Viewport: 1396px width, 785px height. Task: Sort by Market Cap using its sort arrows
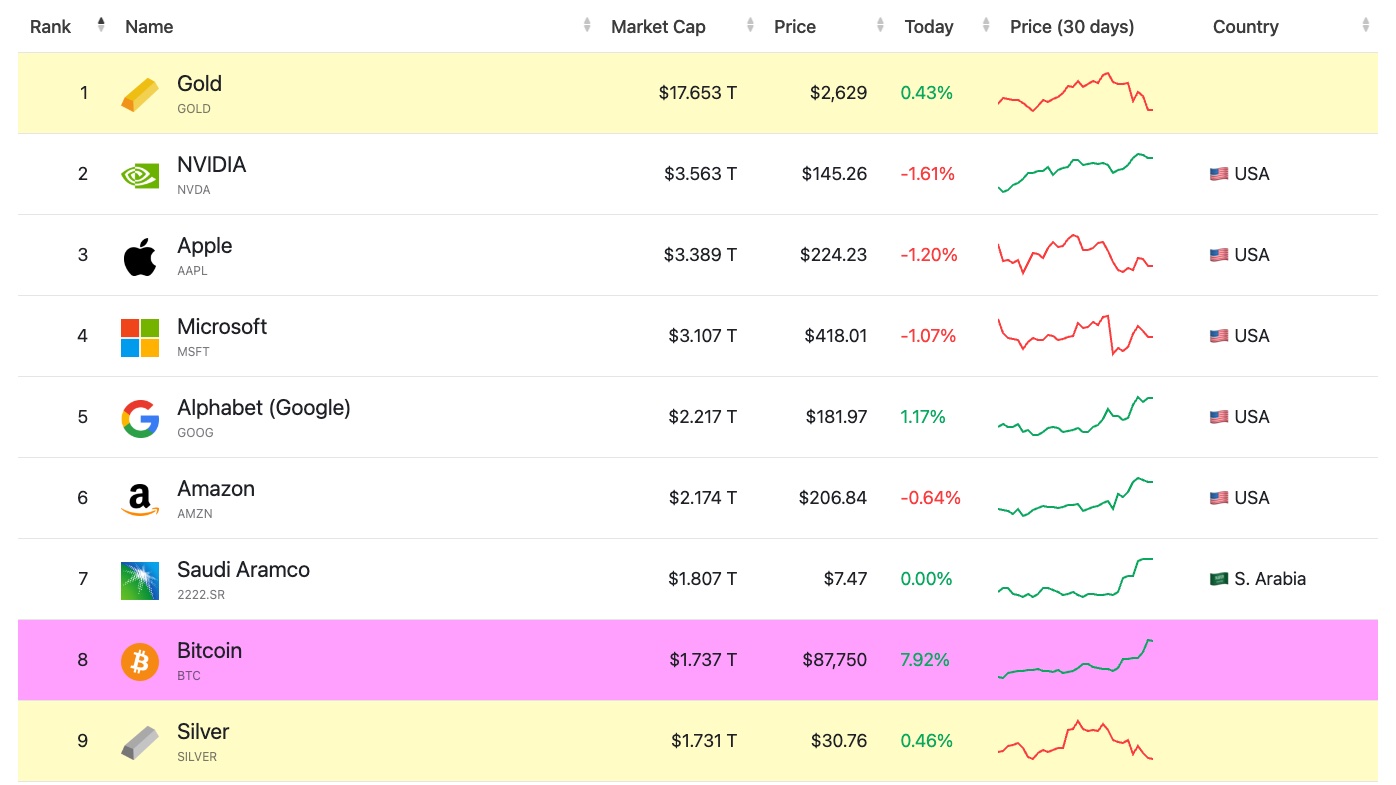click(750, 26)
